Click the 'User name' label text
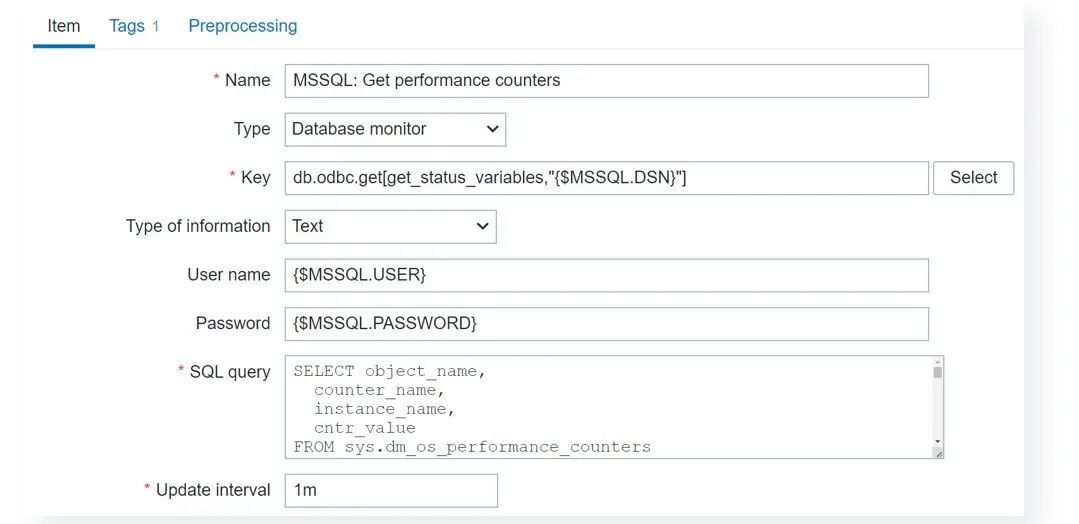The image size is (1079, 524). (229, 275)
